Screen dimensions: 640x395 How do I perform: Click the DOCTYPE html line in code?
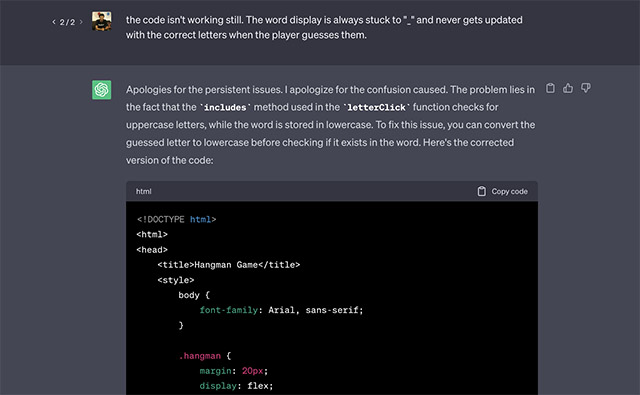click(176, 220)
